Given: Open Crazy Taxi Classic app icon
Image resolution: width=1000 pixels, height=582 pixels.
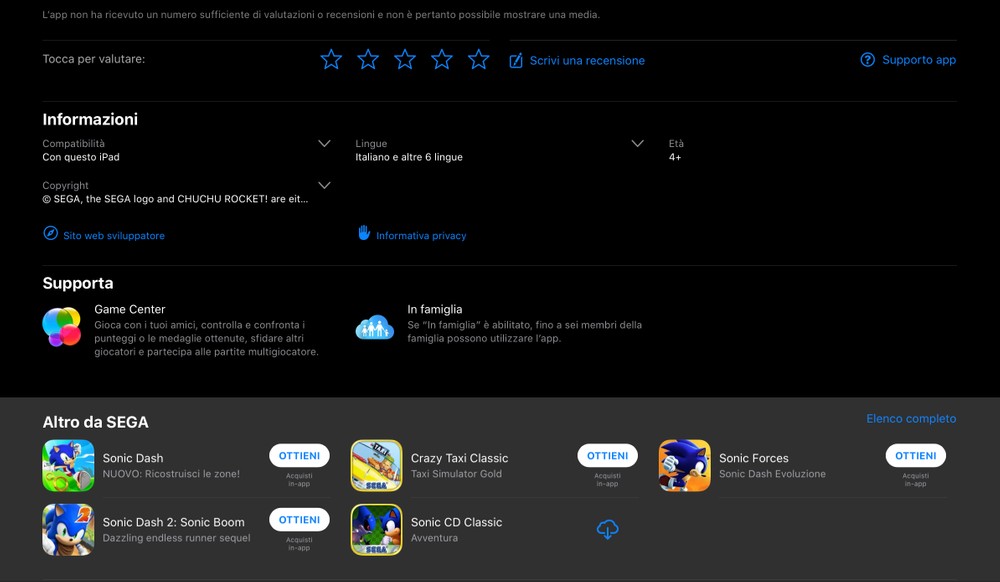Looking at the screenshot, I should [376, 466].
